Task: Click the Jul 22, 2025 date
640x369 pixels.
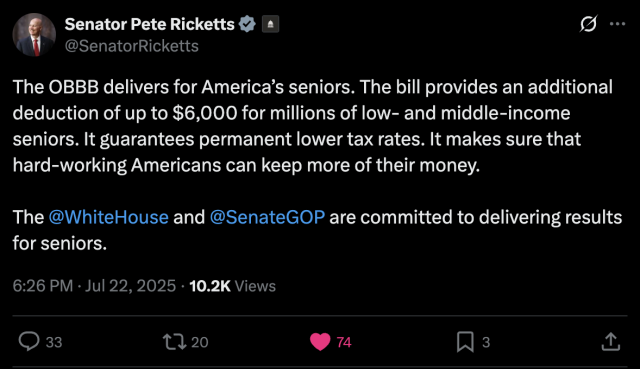Action: point(130,286)
